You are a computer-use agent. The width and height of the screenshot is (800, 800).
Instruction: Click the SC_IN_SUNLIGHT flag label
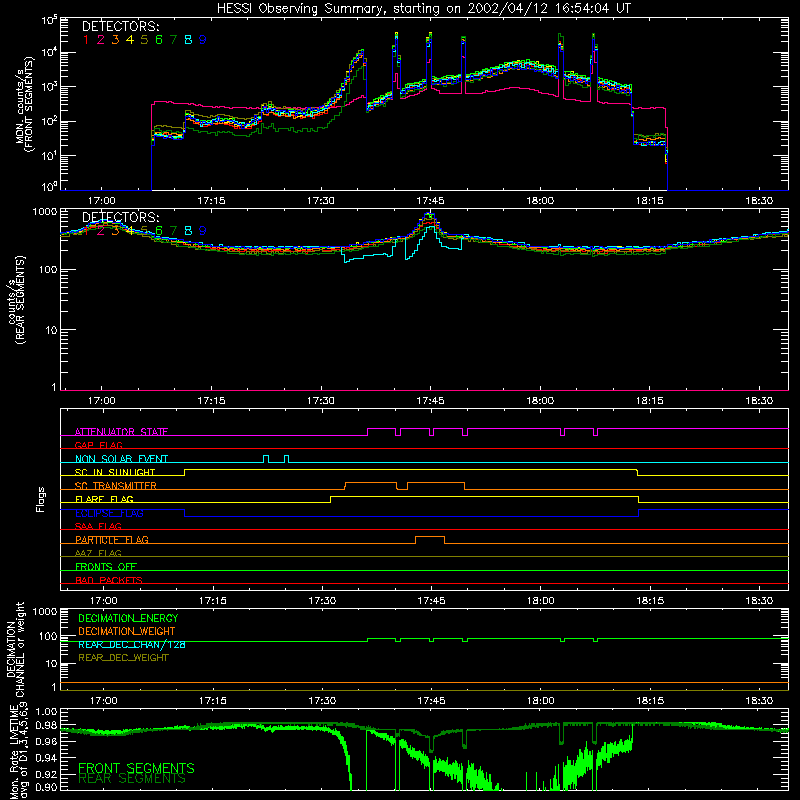[115, 472]
